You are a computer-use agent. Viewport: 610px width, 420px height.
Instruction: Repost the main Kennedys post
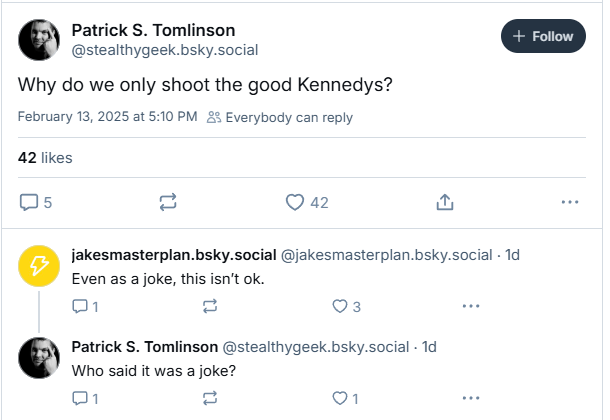coord(168,202)
